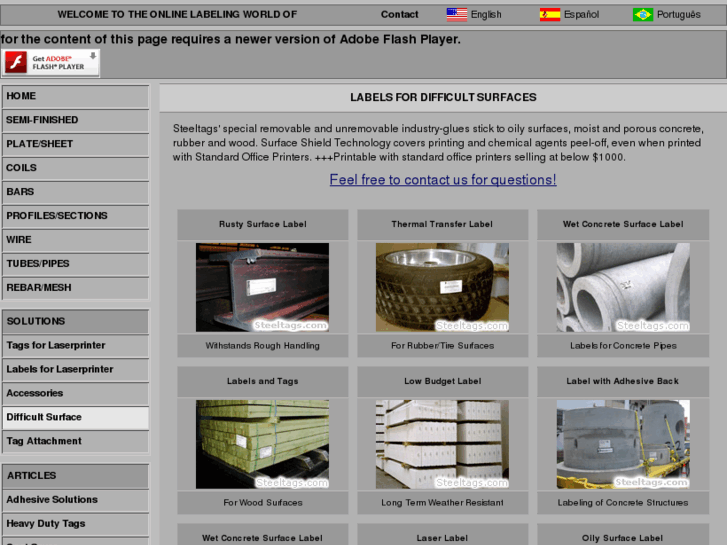Open the white blocks pallet thumbnail
The image size is (727, 545).
pos(442,444)
